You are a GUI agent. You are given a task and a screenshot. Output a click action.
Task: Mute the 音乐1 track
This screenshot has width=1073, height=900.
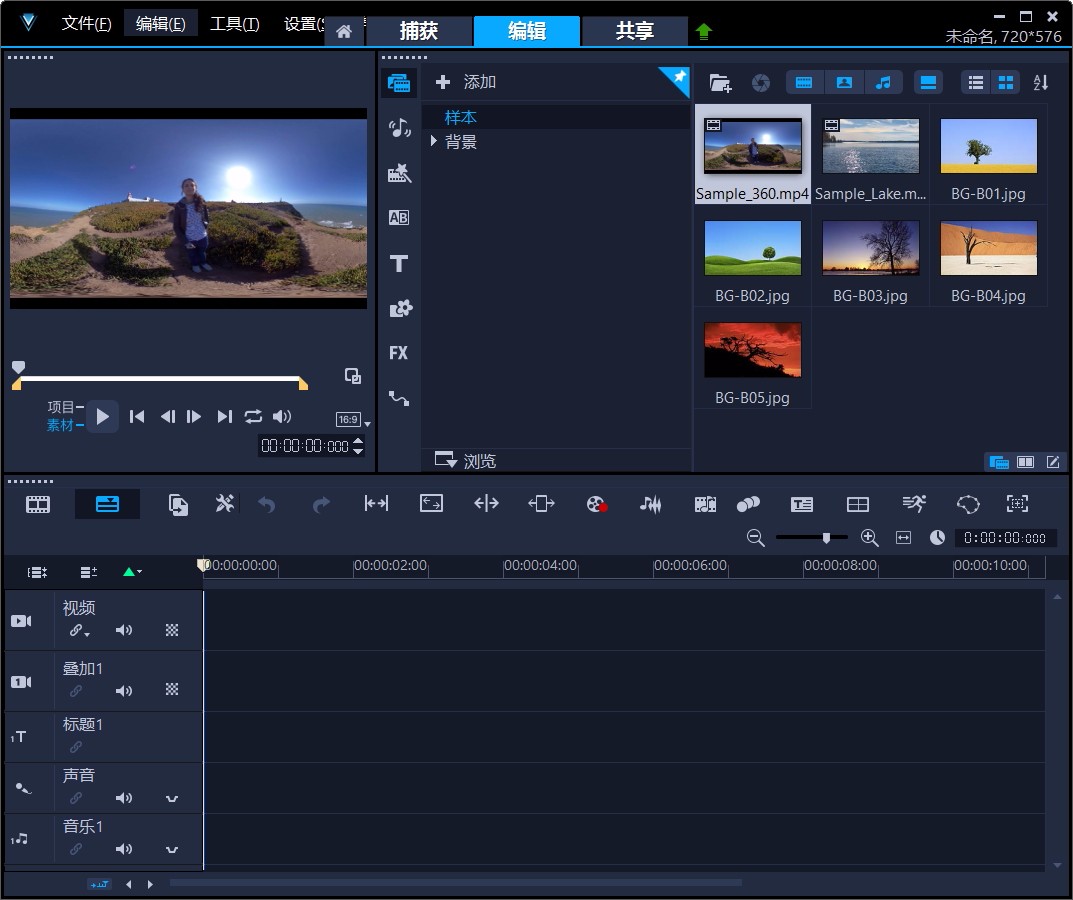tap(124, 849)
